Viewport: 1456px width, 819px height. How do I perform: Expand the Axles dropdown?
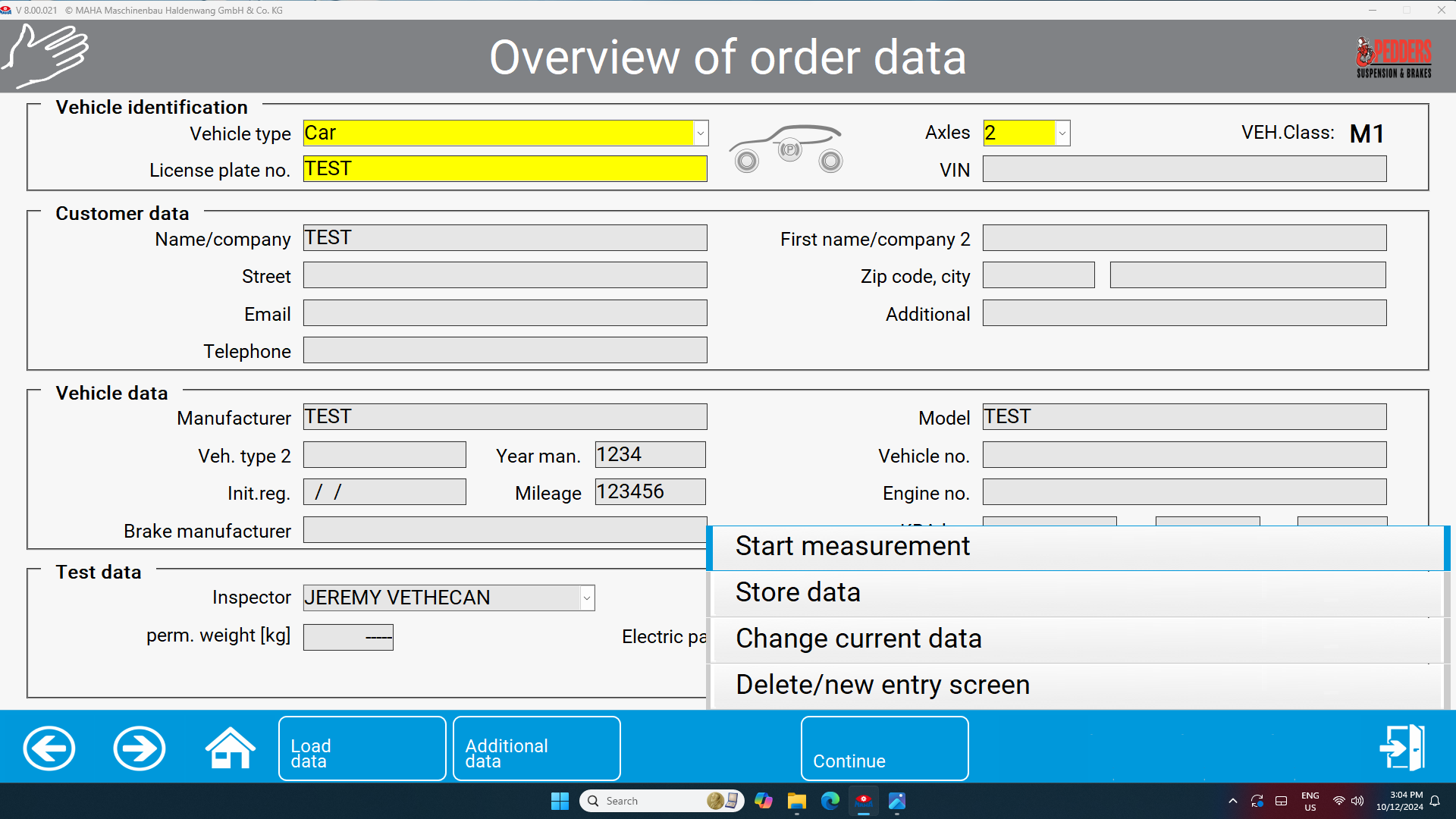(1062, 133)
